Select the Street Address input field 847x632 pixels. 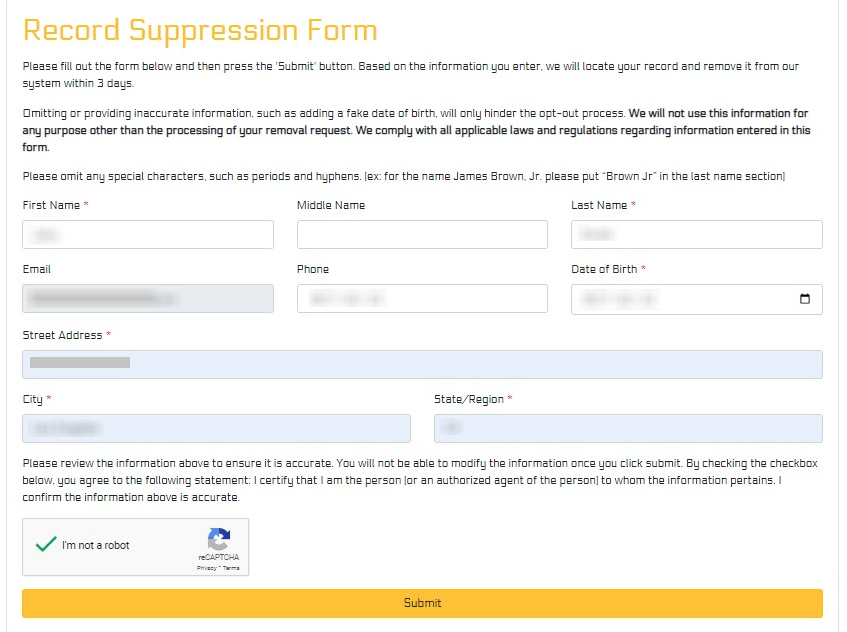click(x=421, y=363)
